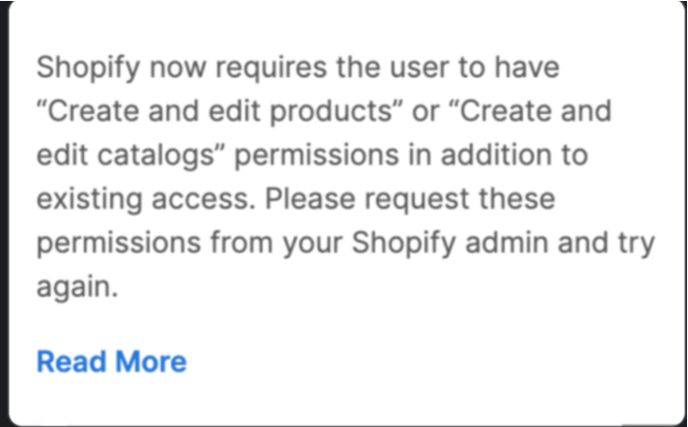Click the word "More" in blue link
688x427 pixels.
(151, 362)
